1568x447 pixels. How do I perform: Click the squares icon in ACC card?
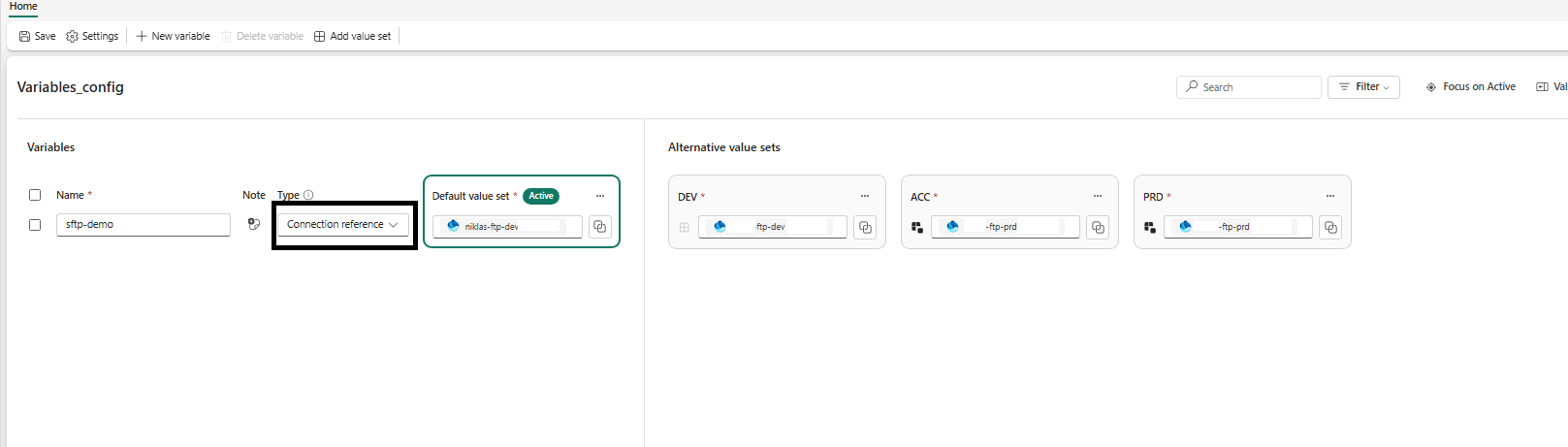[917, 228]
